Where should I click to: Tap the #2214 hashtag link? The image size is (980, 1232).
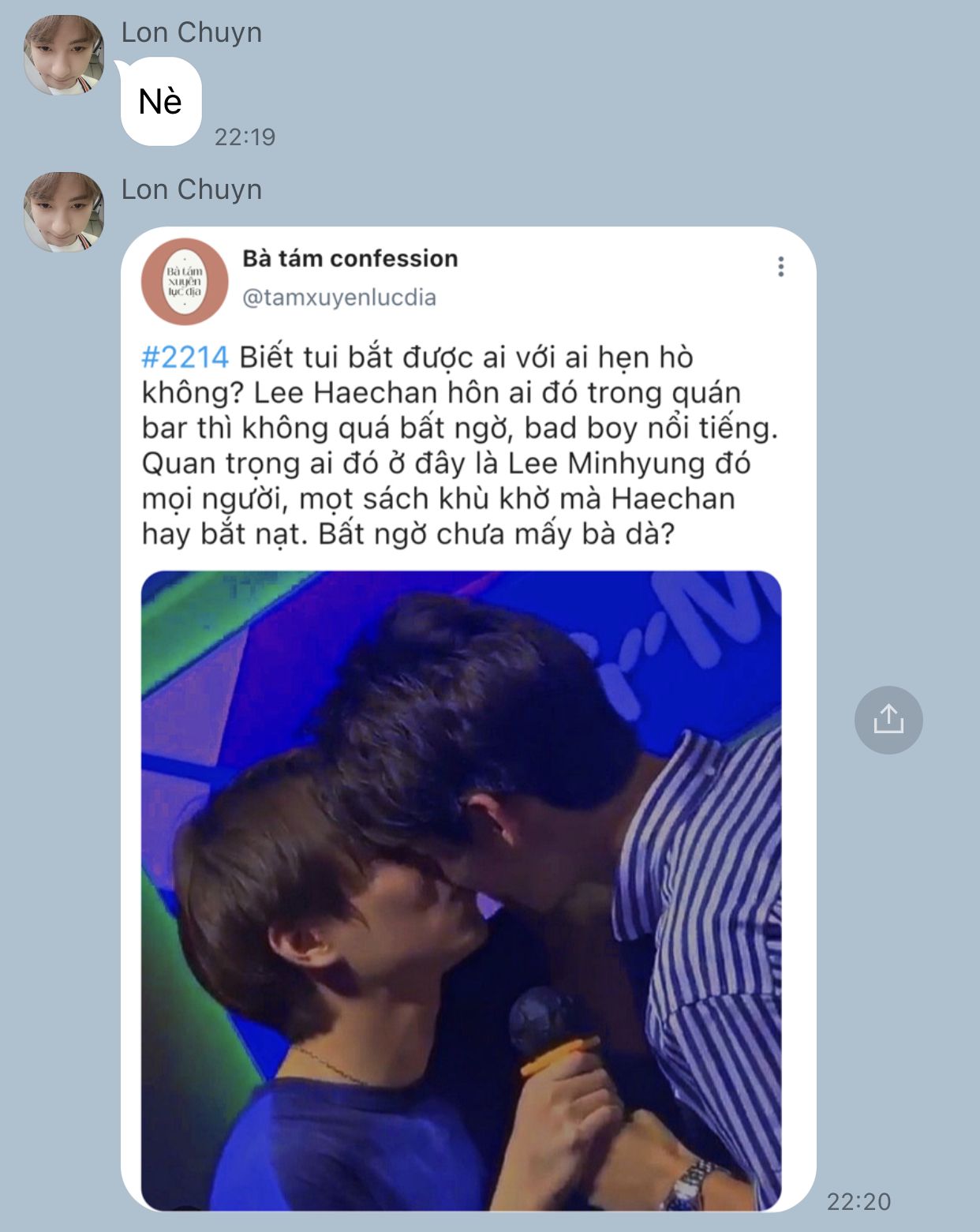185,358
